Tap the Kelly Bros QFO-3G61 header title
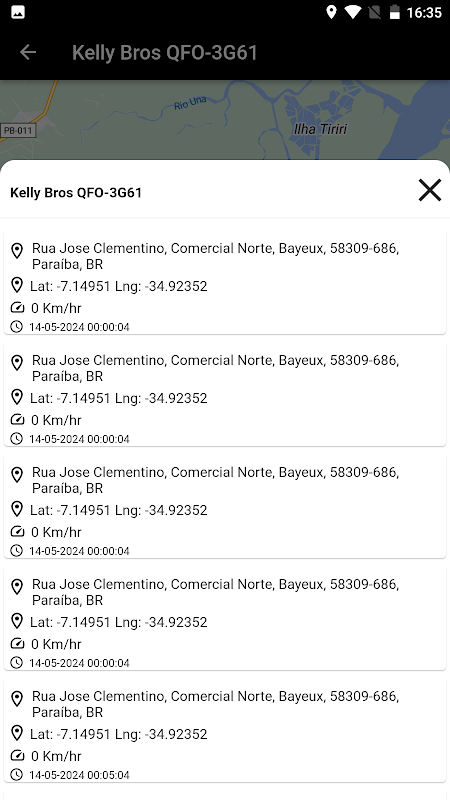 tap(165, 53)
